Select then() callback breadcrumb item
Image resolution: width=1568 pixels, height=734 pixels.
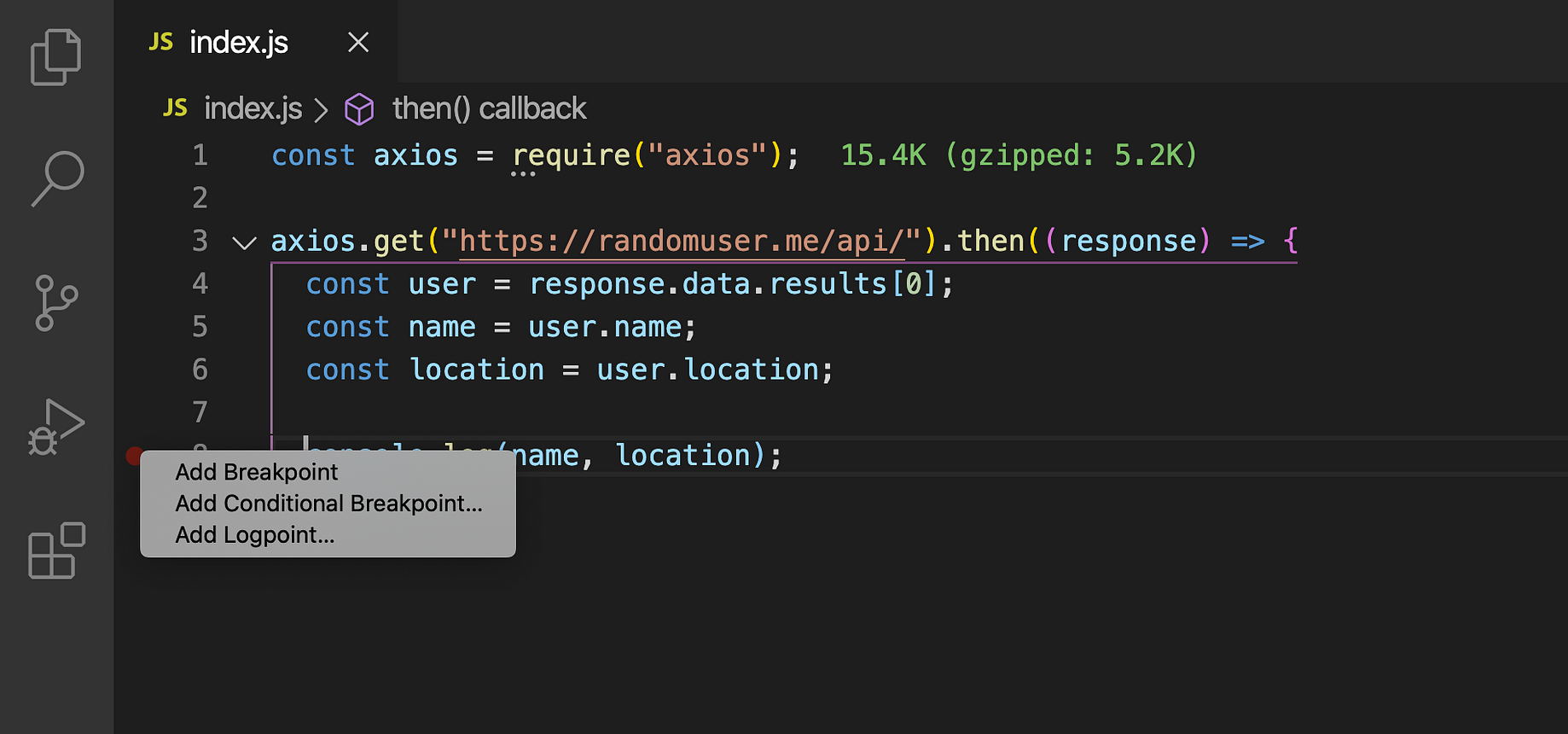click(x=489, y=108)
